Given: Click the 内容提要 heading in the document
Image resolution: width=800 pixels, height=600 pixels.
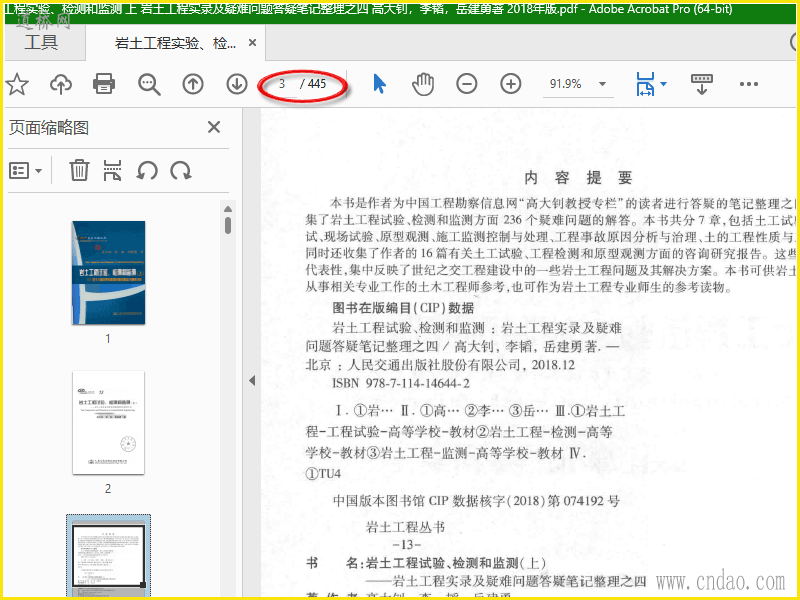Looking at the screenshot, I should coord(579,178).
